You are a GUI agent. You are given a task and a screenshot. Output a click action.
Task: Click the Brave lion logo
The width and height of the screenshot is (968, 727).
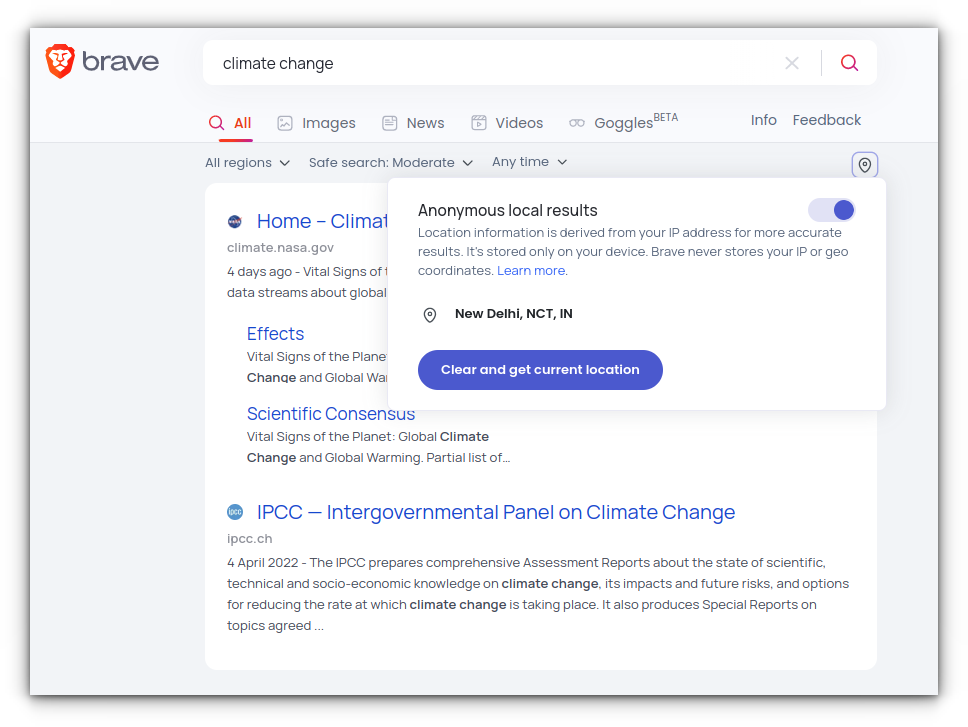[x=60, y=61]
